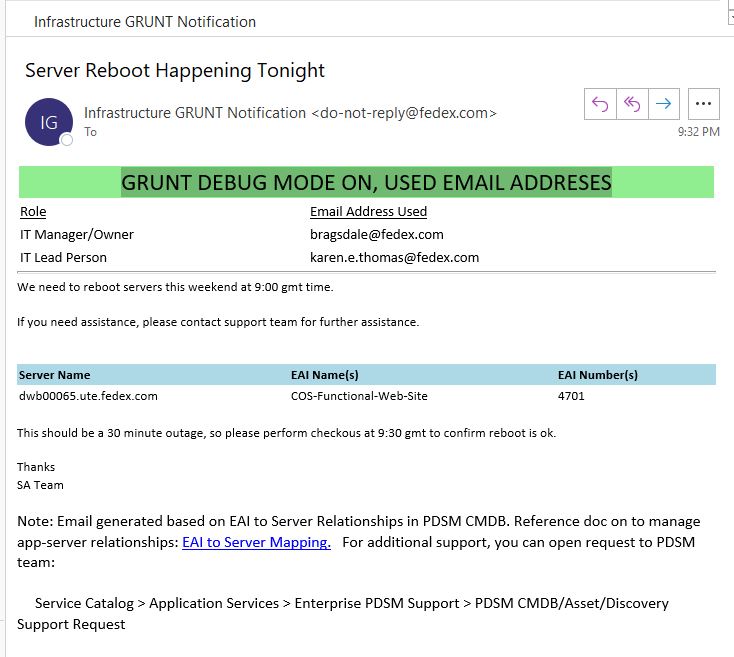
Task: Forward this email using the arrow icon
Action: coord(662,103)
